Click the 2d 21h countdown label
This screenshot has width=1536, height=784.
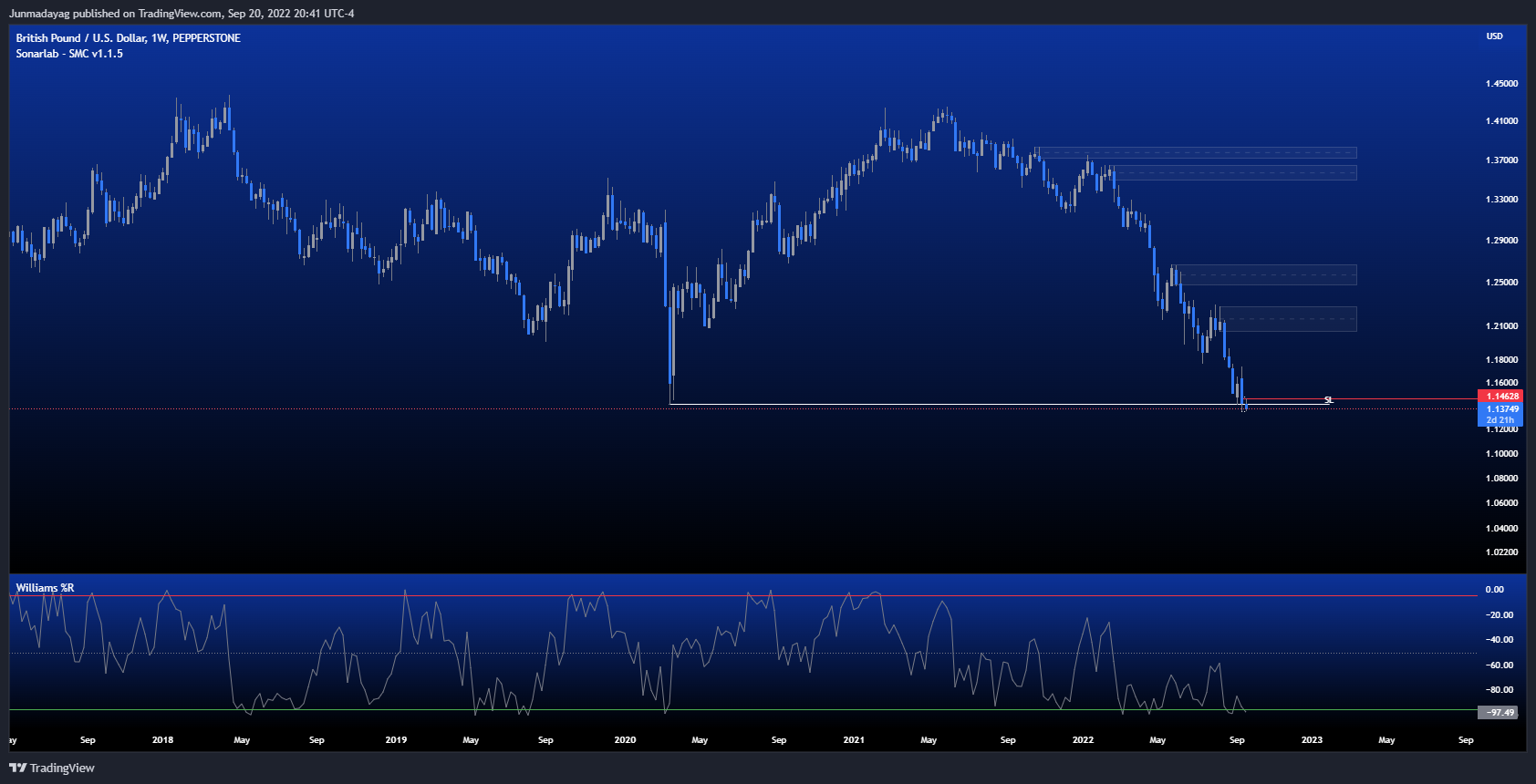[x=1502, y=420]
